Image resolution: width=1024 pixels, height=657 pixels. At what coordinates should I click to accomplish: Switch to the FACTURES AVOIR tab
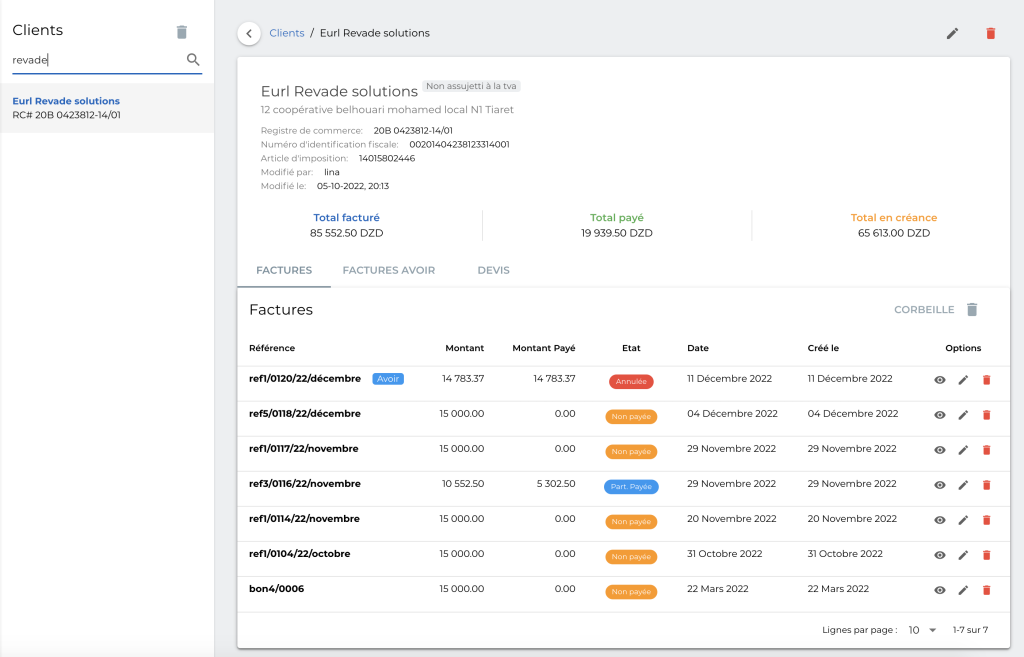tap(389, 270)
